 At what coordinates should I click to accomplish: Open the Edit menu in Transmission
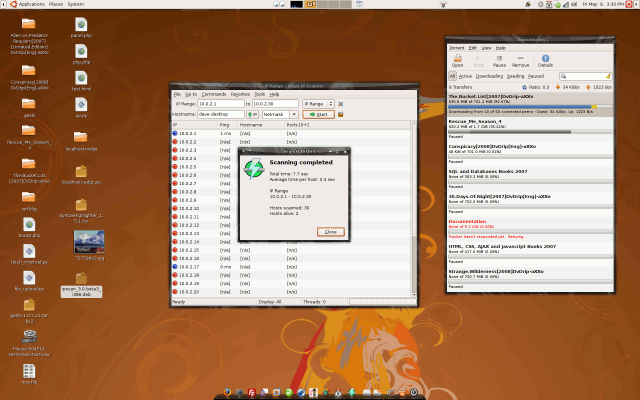point(473,48)
